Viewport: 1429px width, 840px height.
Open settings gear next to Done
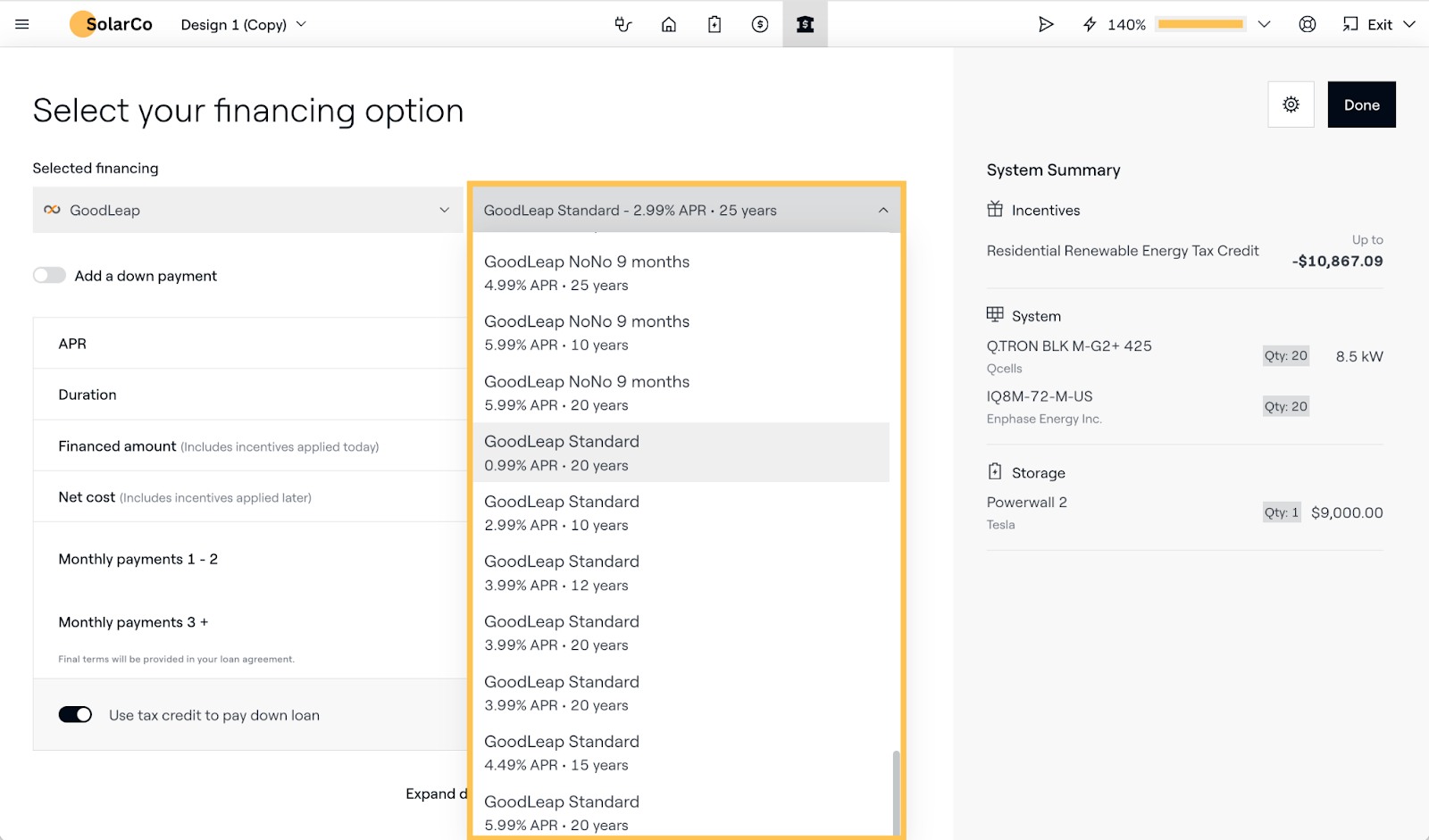click(1291, 104)
